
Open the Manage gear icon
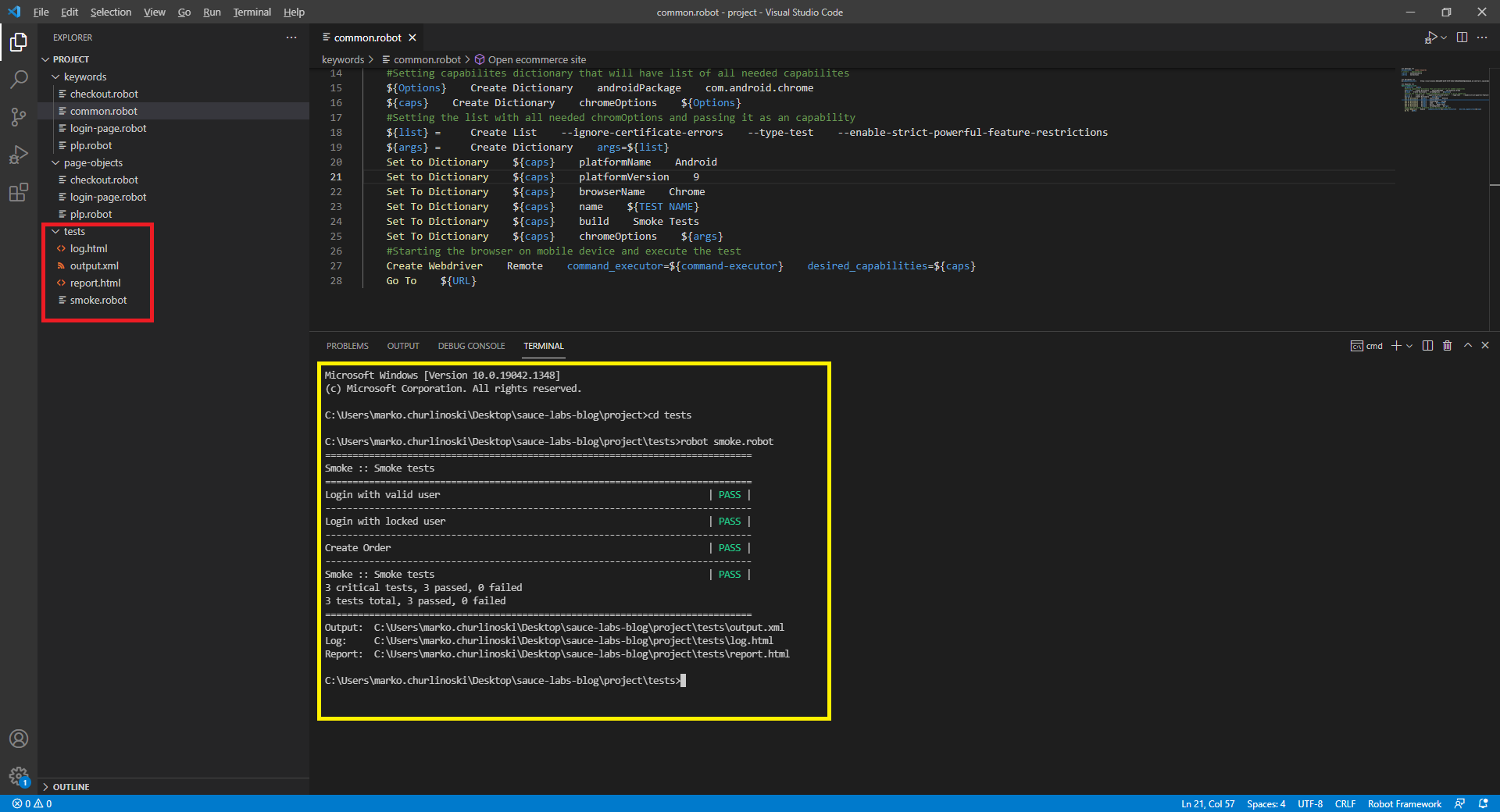(19, 776)
